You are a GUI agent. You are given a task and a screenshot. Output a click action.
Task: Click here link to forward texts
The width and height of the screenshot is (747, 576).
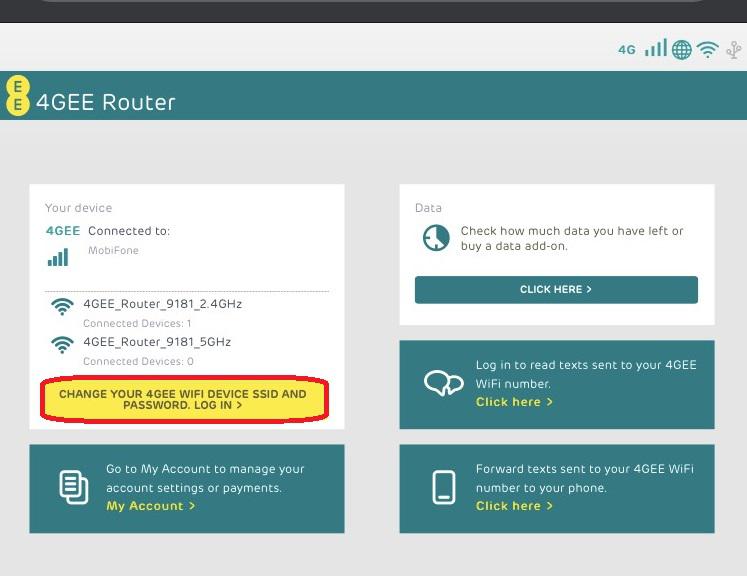514,506
